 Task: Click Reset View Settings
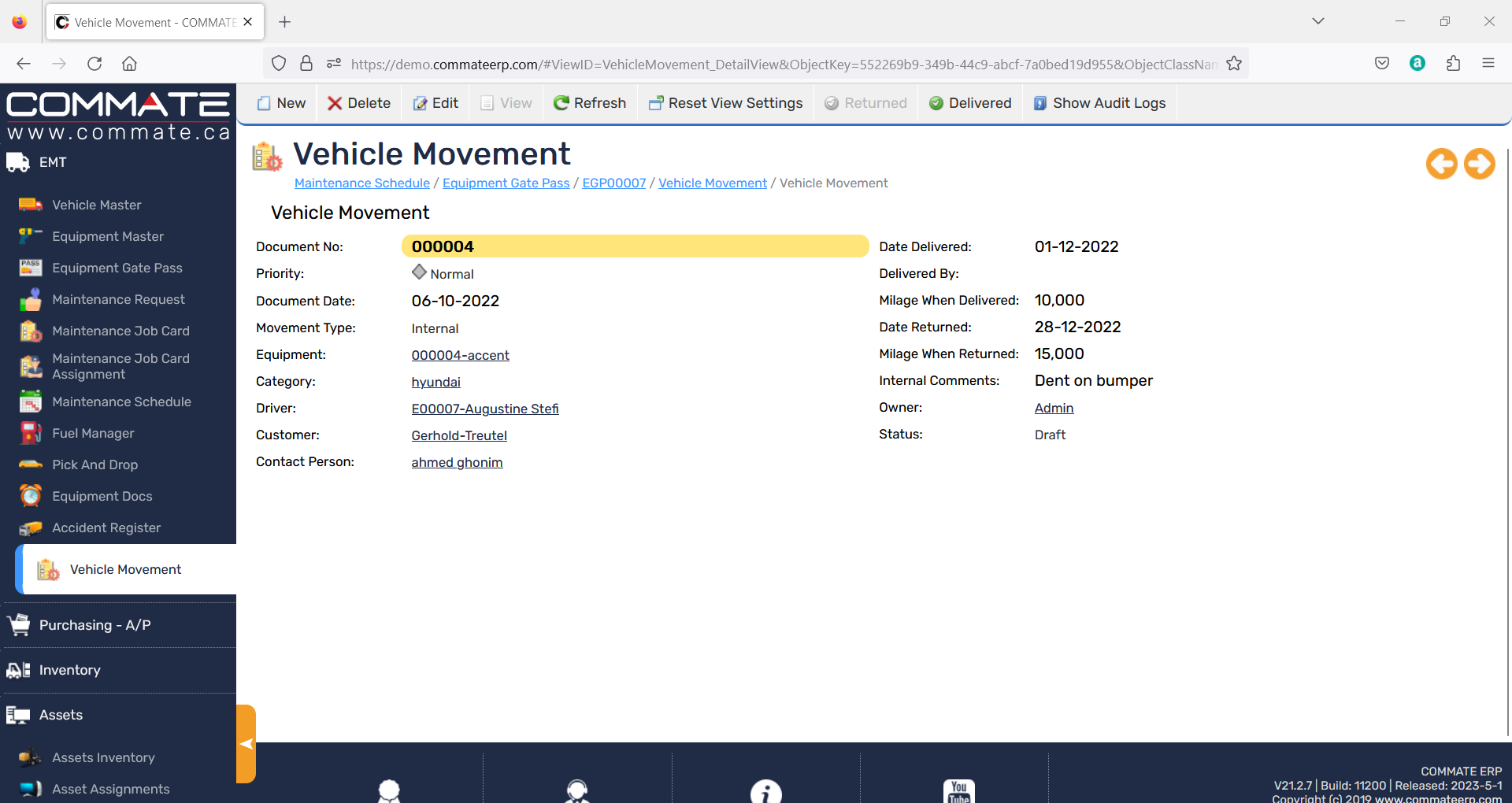point(725,103)
